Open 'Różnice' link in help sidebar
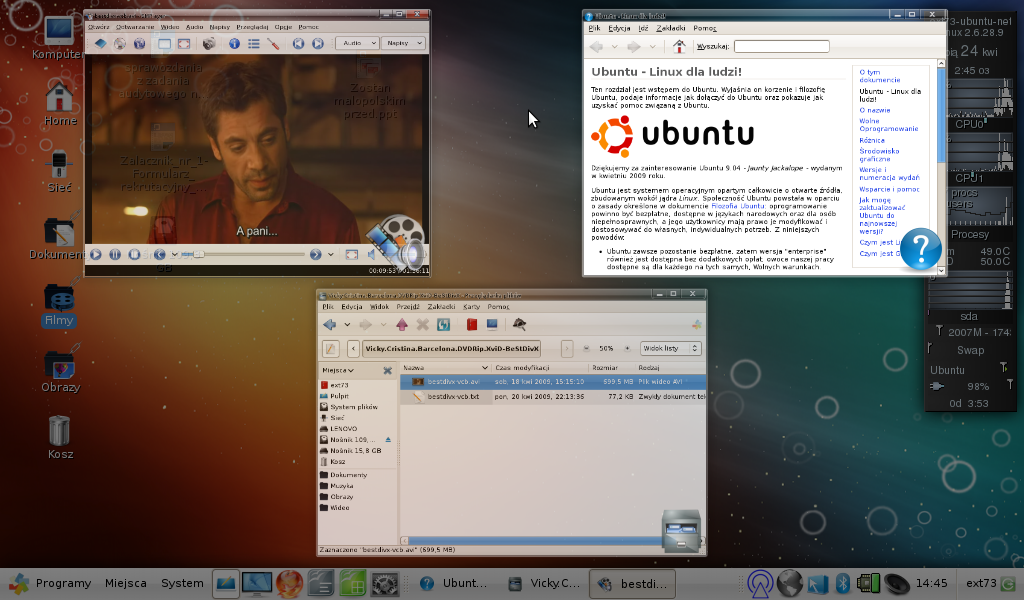 coord(872,140)
